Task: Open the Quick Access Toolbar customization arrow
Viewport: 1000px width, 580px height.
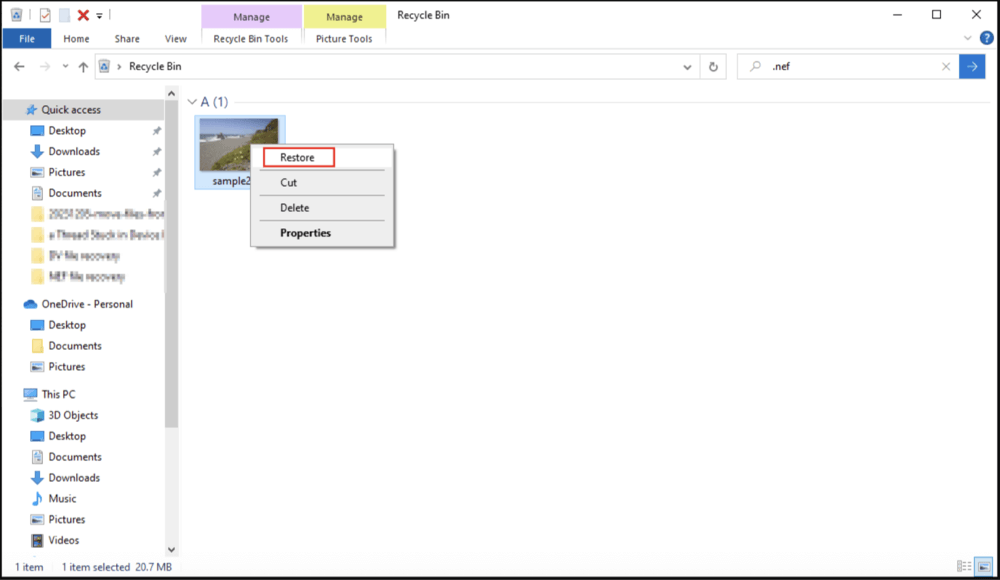Action: coord(97,15)
